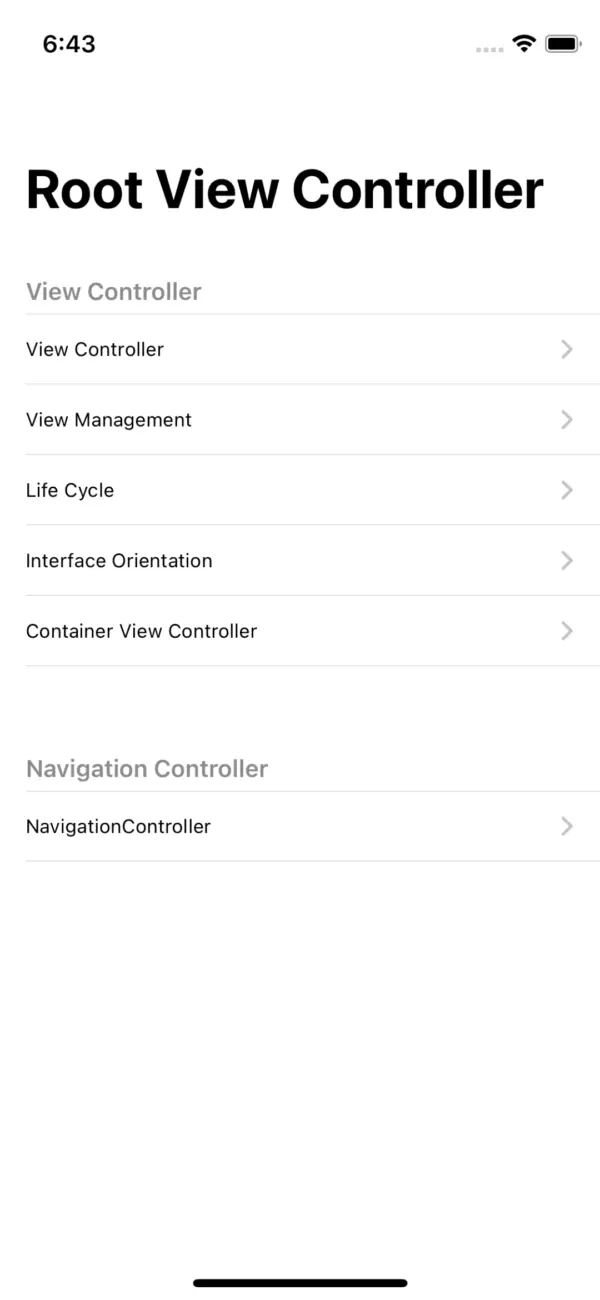Tap the Wi-Fi status icon
Screen dimensions: 600x1300
524,43
